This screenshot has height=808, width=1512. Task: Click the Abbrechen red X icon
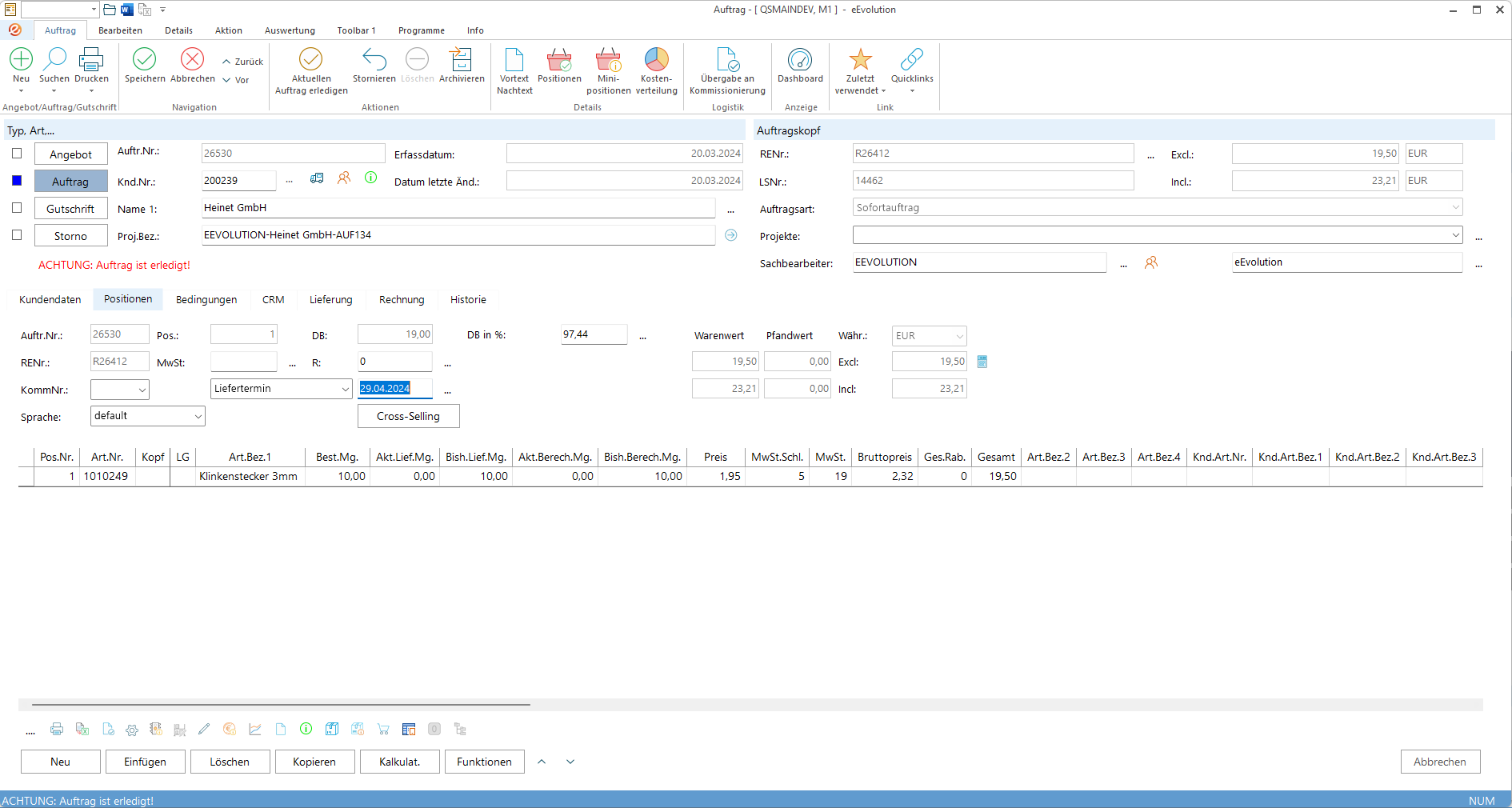[x=193, y=59]
